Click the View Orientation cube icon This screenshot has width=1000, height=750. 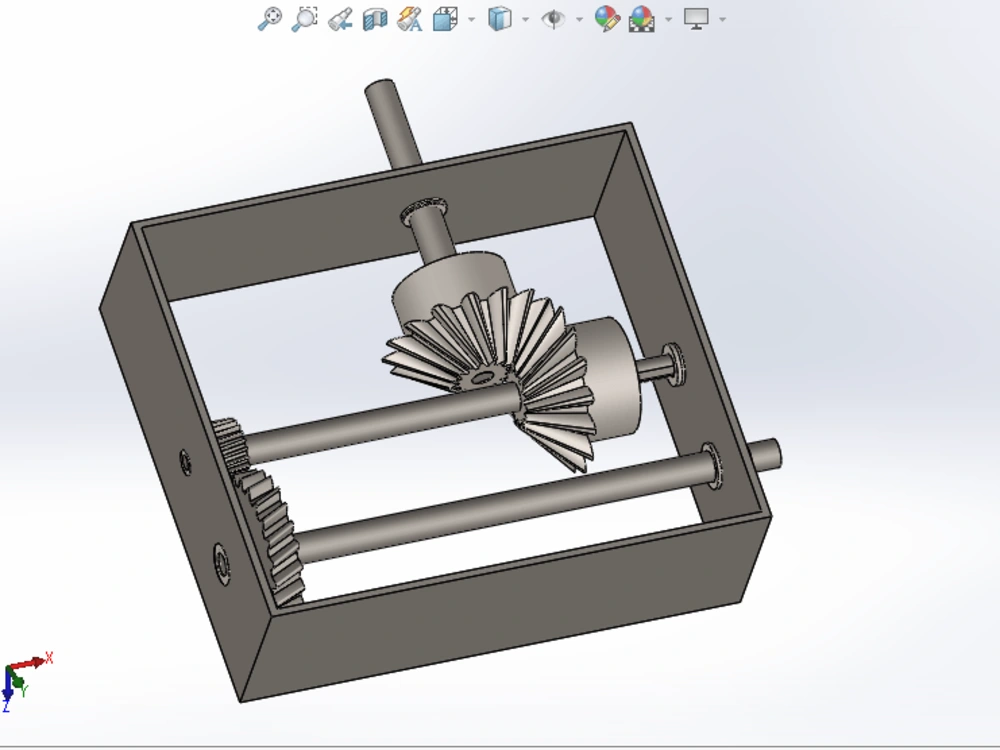tap(445, 18)
